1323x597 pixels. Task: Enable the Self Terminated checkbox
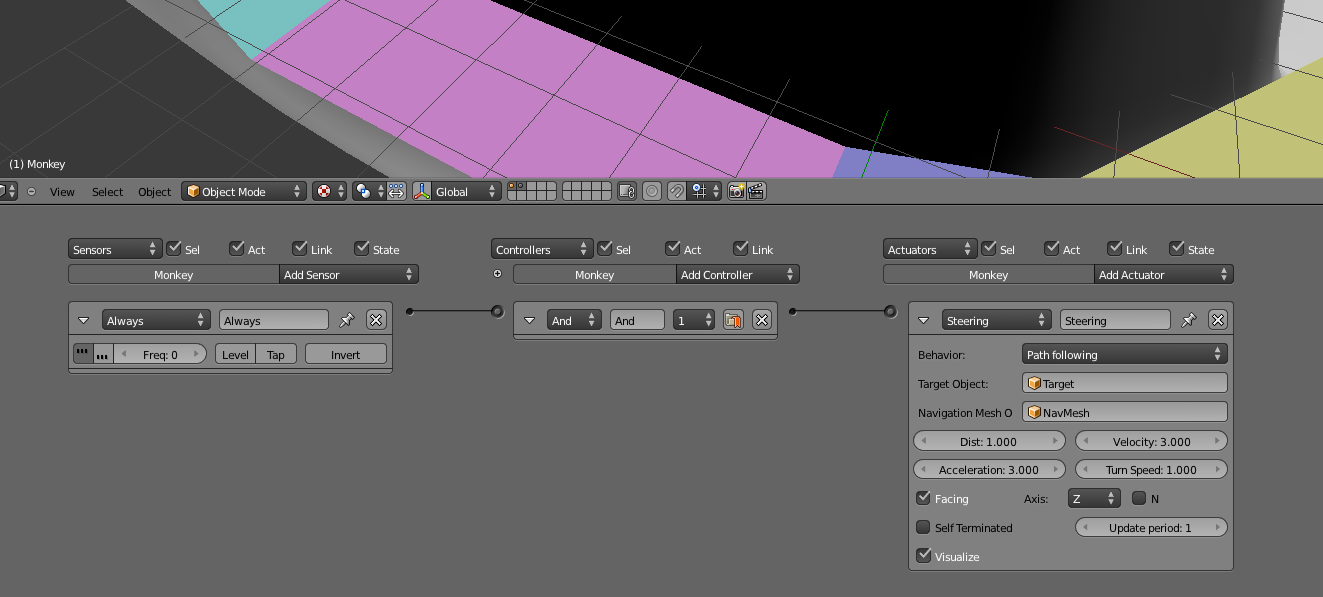pyautogui.click(x=923, y=527)
